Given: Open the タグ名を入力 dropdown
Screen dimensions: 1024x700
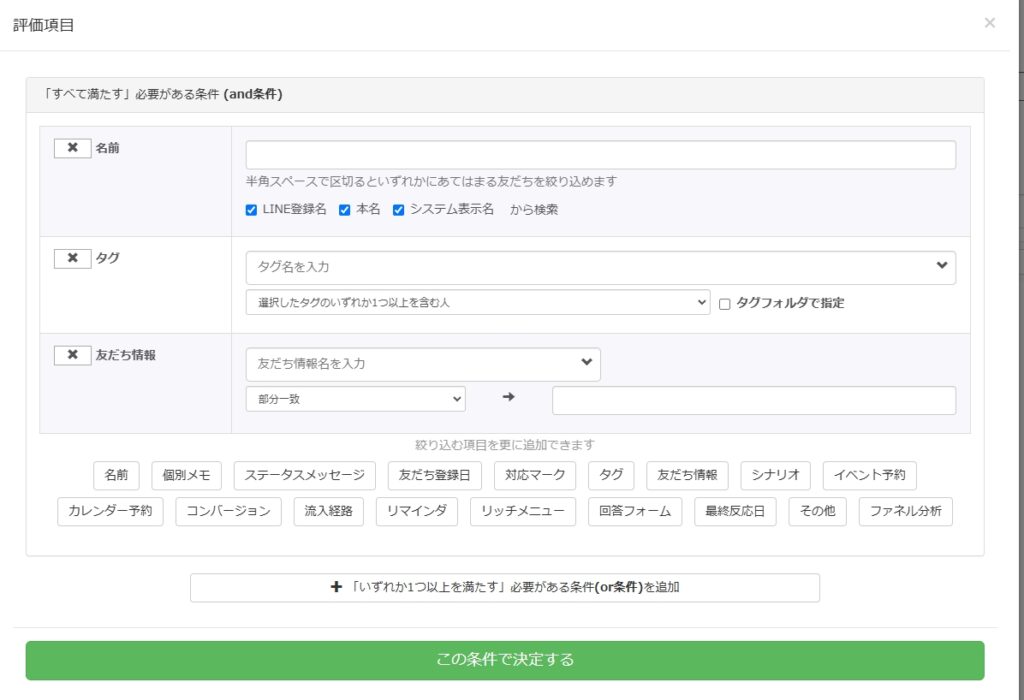Looking at the screenshot, I should pyautogui.click(x=600, y=267).
